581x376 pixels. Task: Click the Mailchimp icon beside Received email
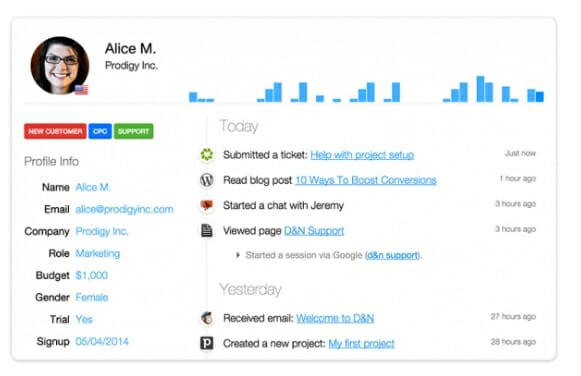point(207,318)
